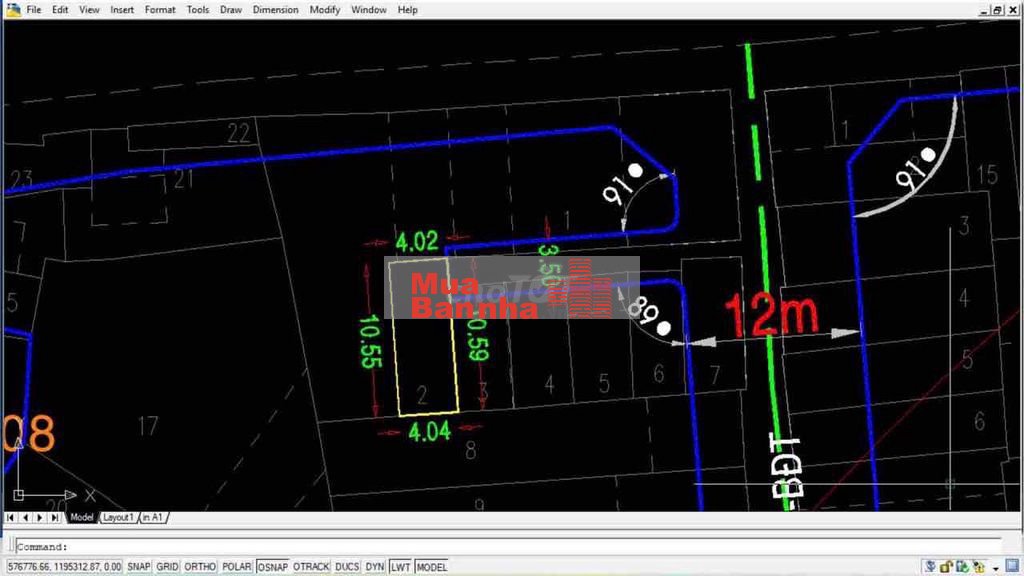Image resolution: width=1024 pixels, height=576 pixels.
Task: Switch to Layout1 tab
Action: (117, 517)
